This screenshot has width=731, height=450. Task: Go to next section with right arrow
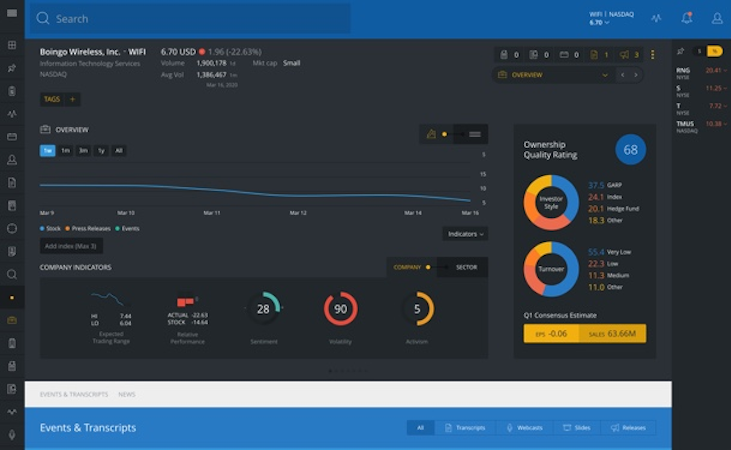(x=636, y=75)
